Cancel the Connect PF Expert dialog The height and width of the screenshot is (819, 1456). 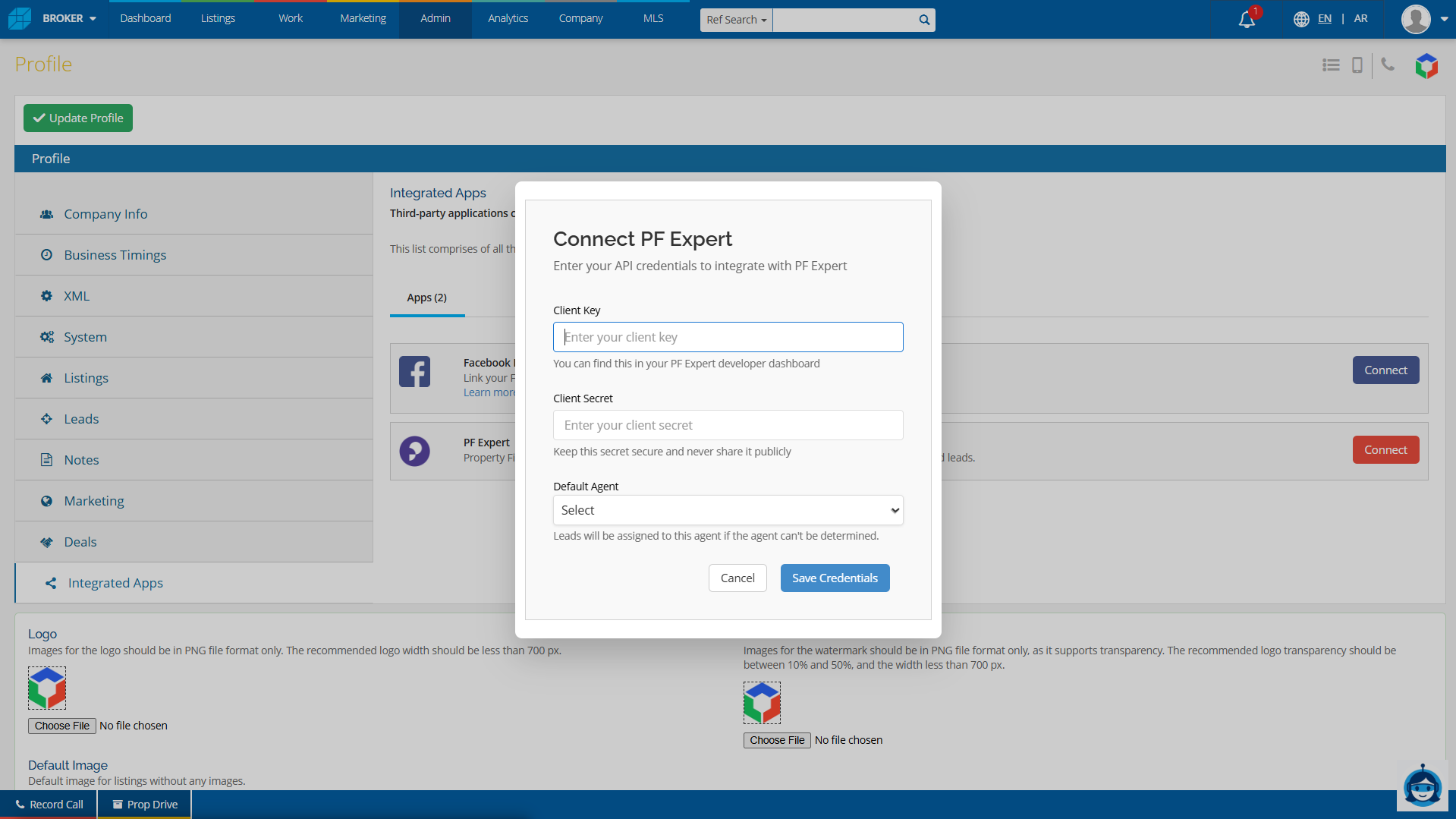tap(737, 578)
